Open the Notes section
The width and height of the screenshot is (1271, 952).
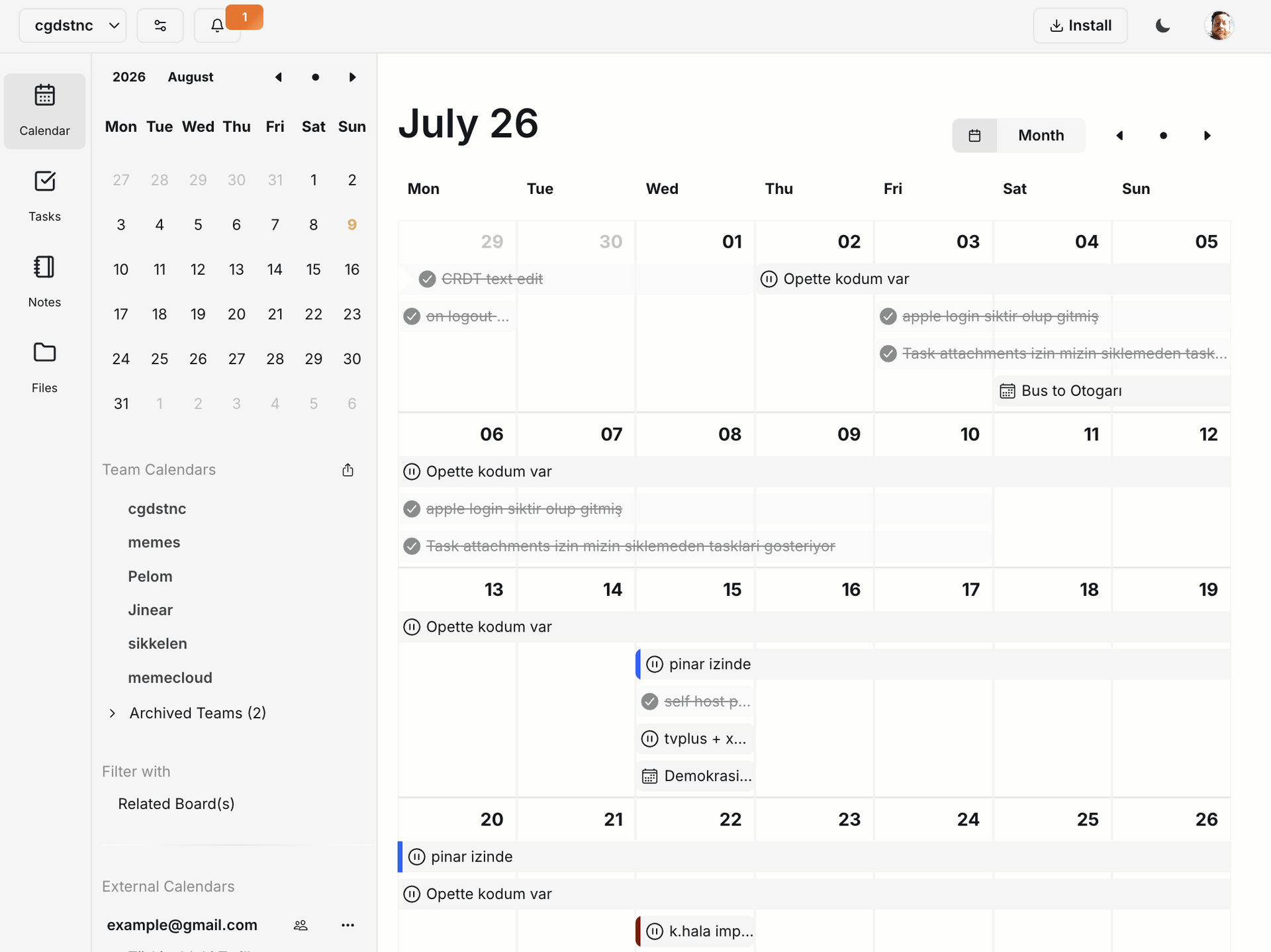pos(44,282)
